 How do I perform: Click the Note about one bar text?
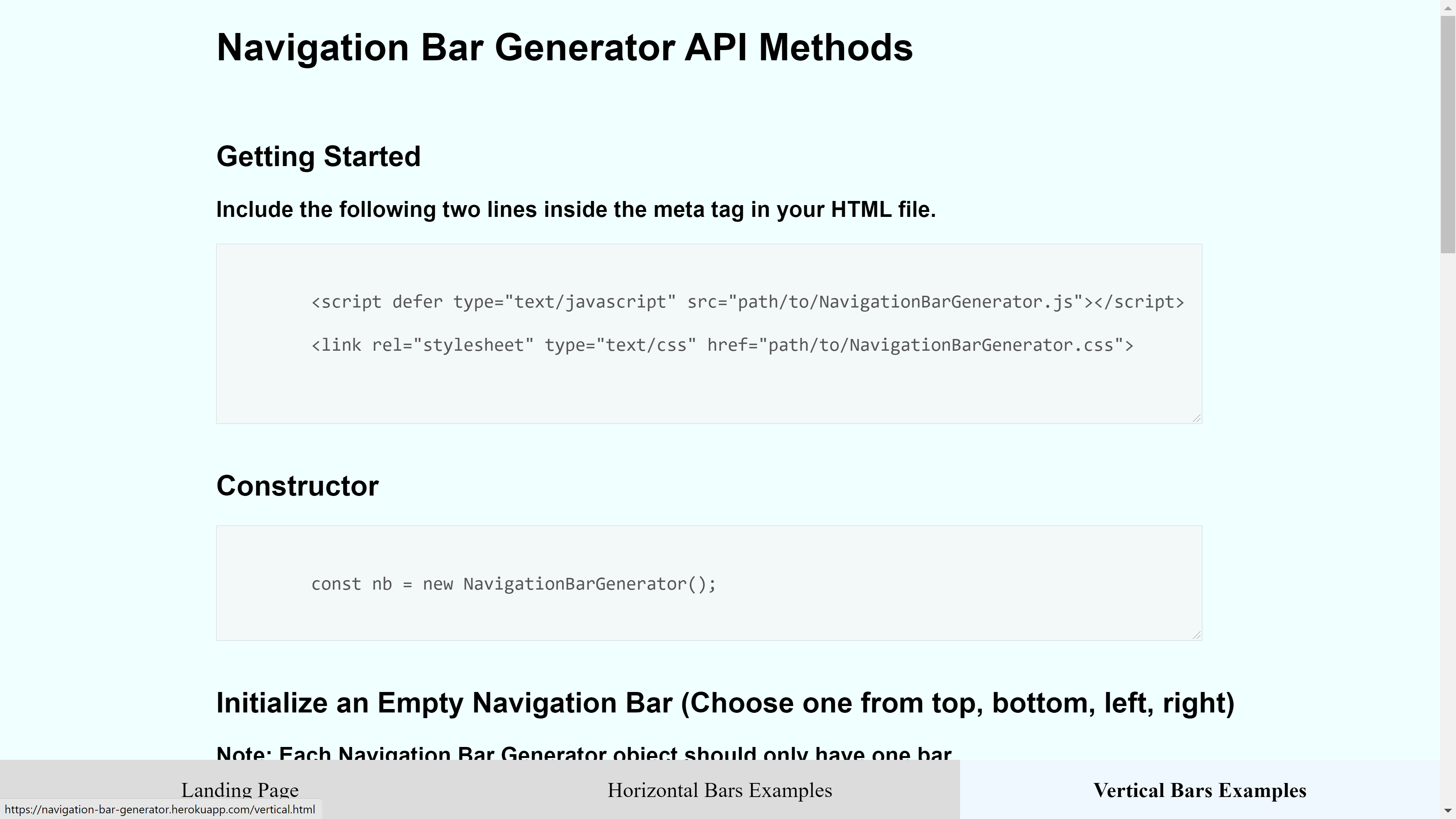pos(584,752)
